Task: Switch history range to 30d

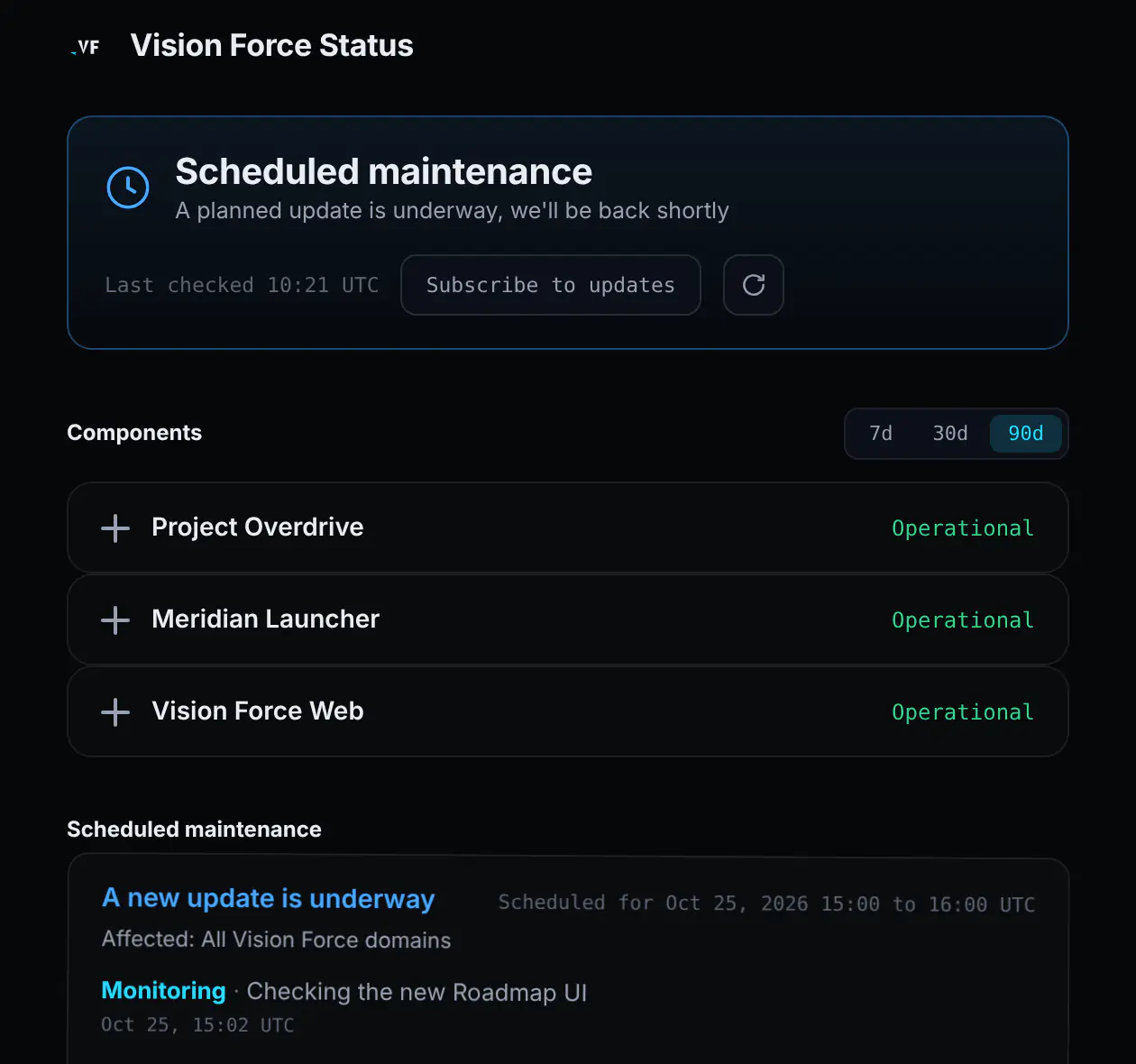Action: tap(950, 434)
